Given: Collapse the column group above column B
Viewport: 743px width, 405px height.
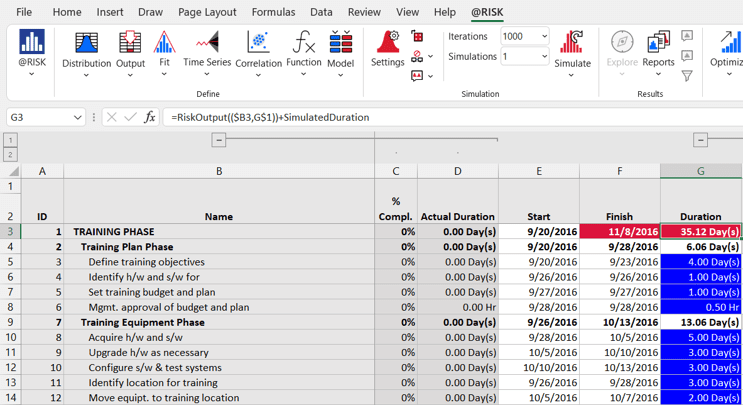Looking at the screenshot, I should [218, 140].
